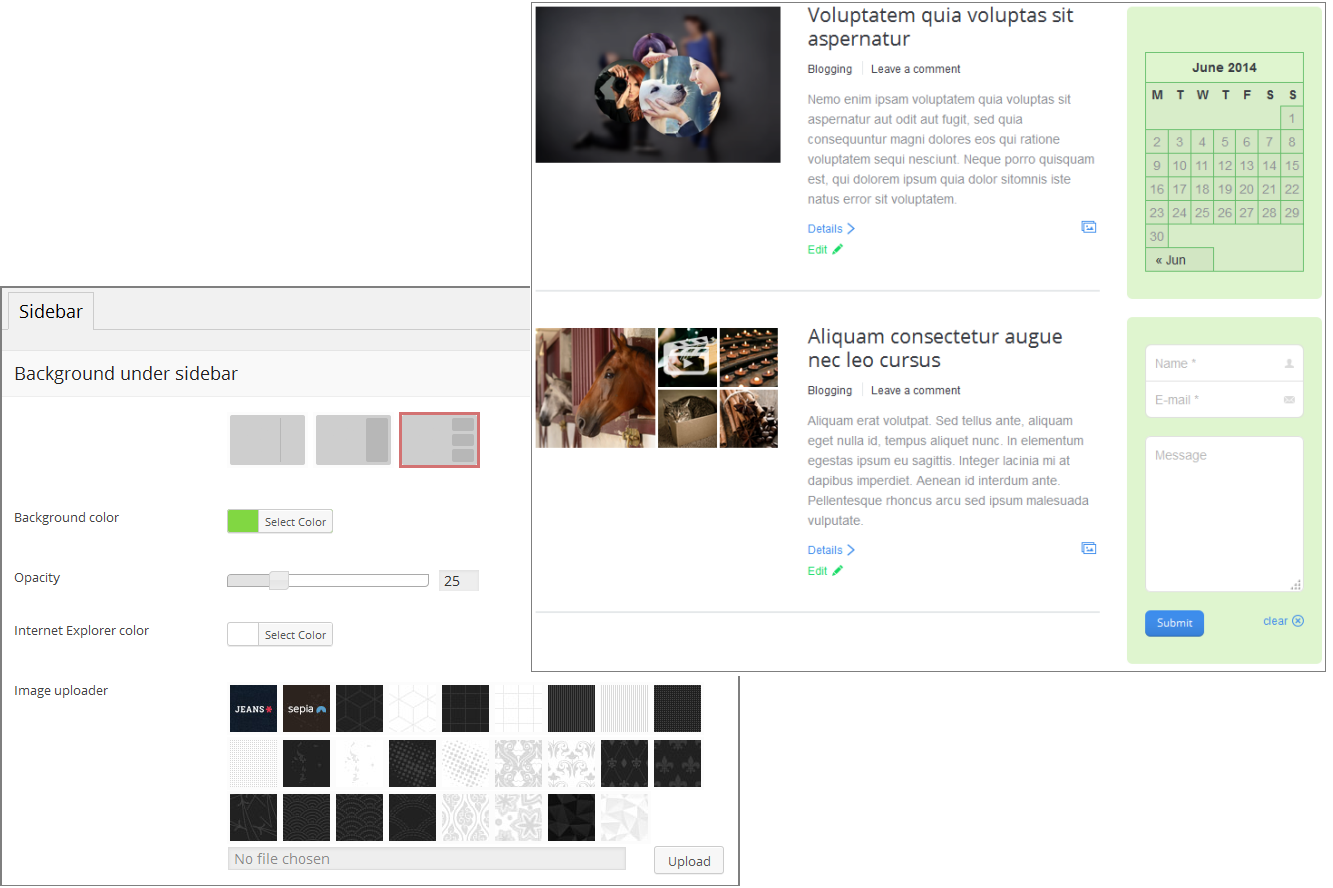The image size is (1333, 888).
Task: Click pencil Edit icon on first post
Action: click(x=838, y=250)
